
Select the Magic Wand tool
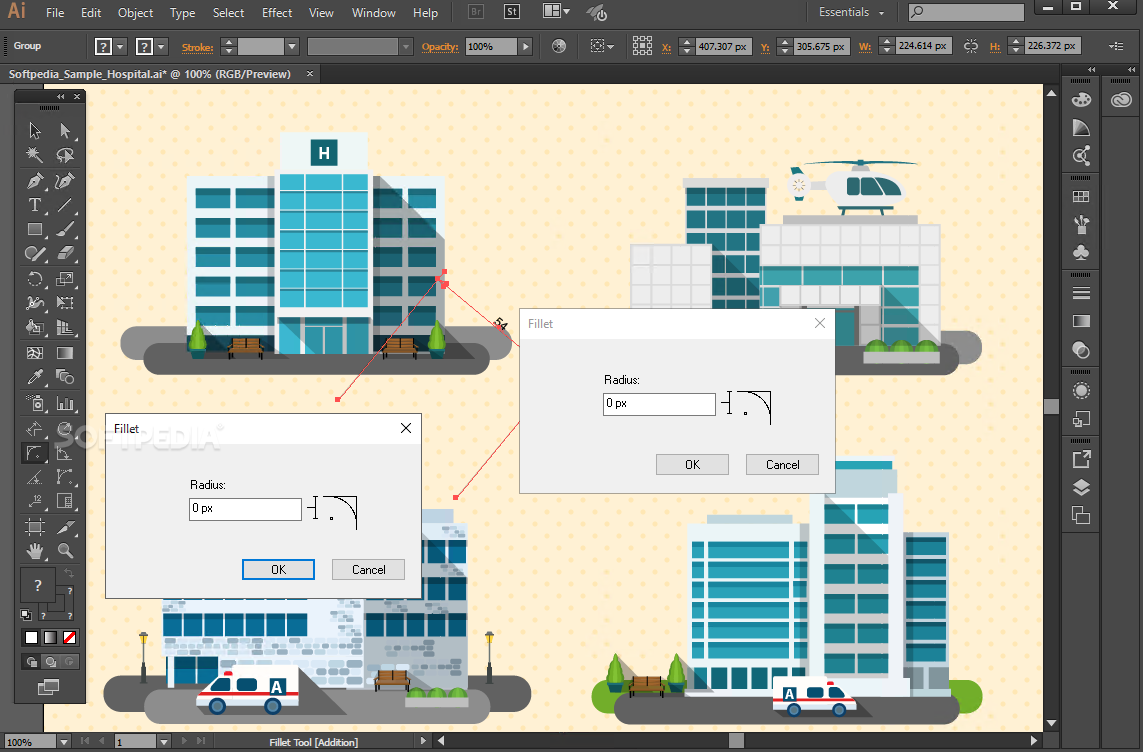[x=34, y=154]
